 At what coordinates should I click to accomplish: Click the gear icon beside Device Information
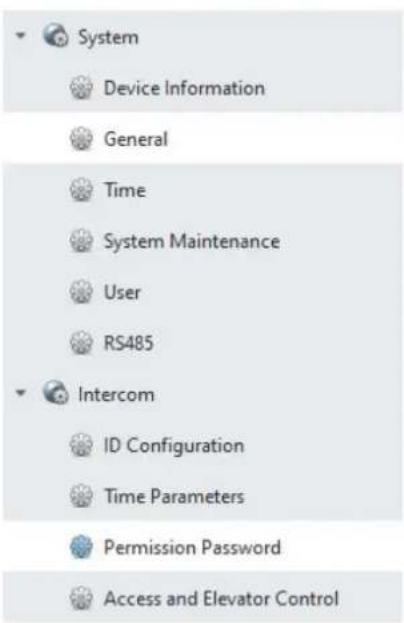tap(81, 87)
